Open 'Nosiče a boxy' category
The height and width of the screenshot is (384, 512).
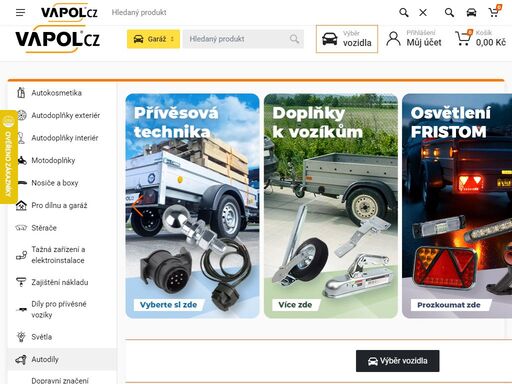click(55, 183)
